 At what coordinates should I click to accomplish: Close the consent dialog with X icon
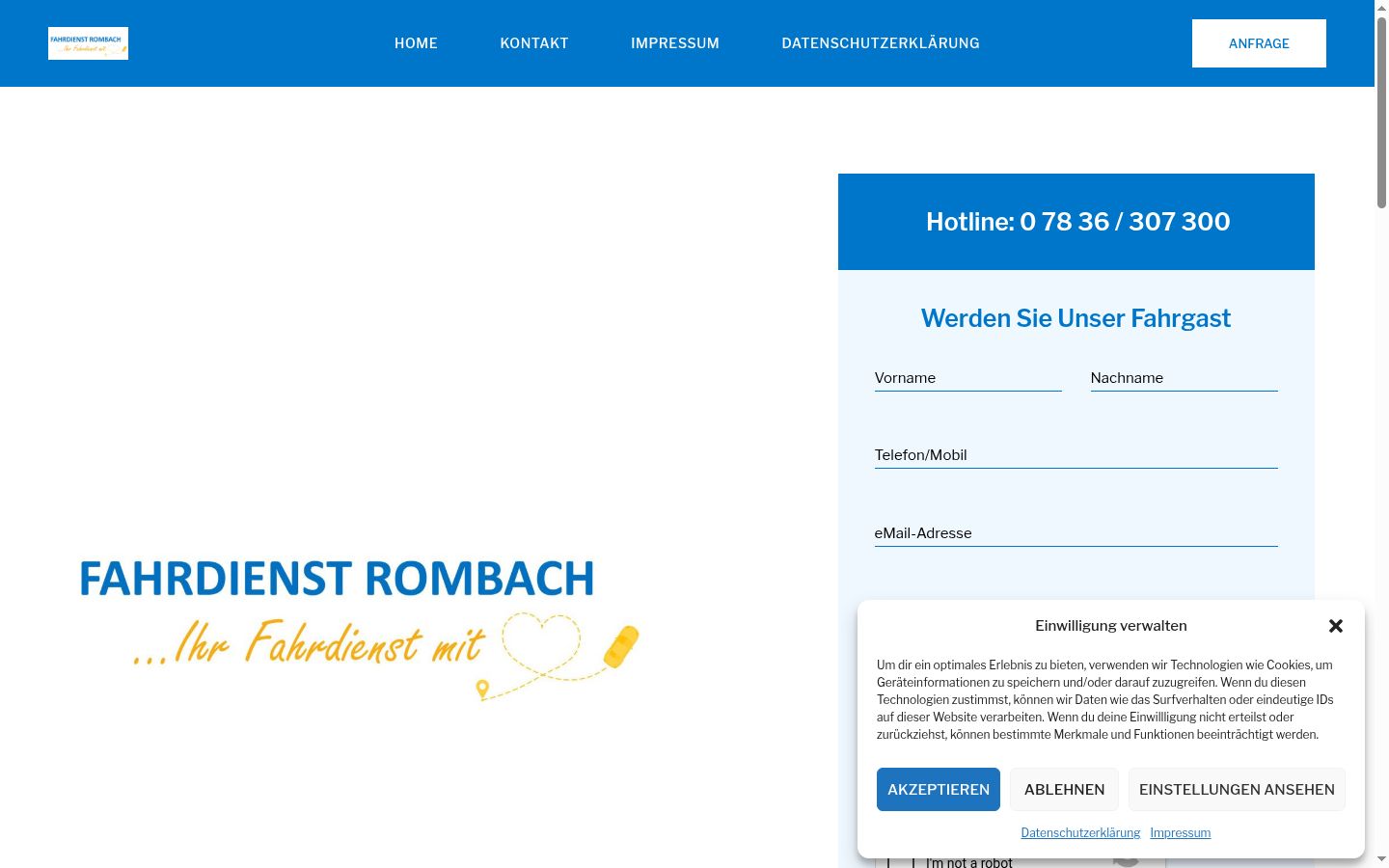click(x=1336, y=626)
